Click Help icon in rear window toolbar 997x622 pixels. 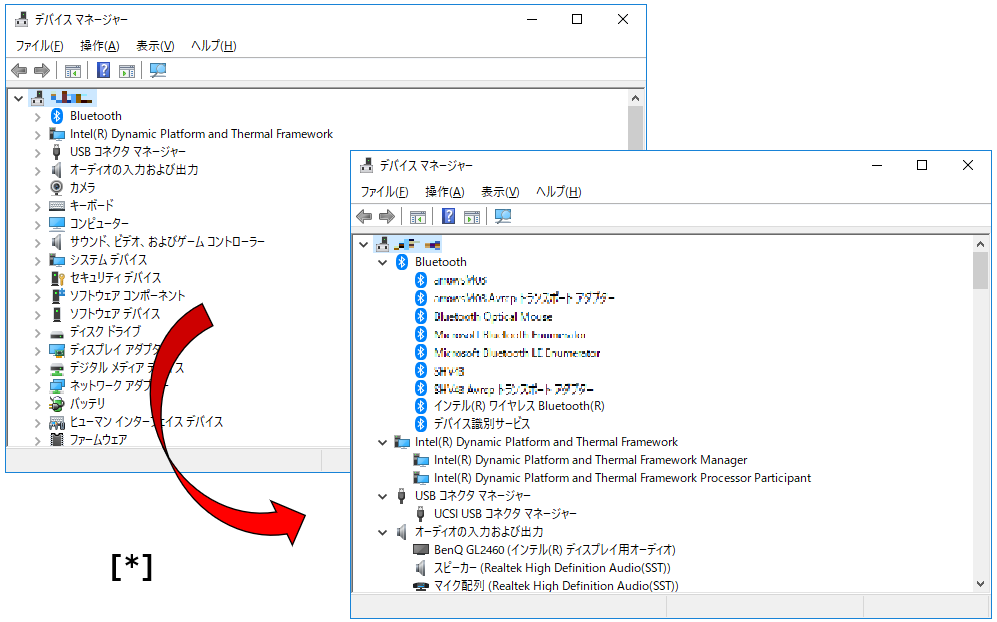pos(103,70)
